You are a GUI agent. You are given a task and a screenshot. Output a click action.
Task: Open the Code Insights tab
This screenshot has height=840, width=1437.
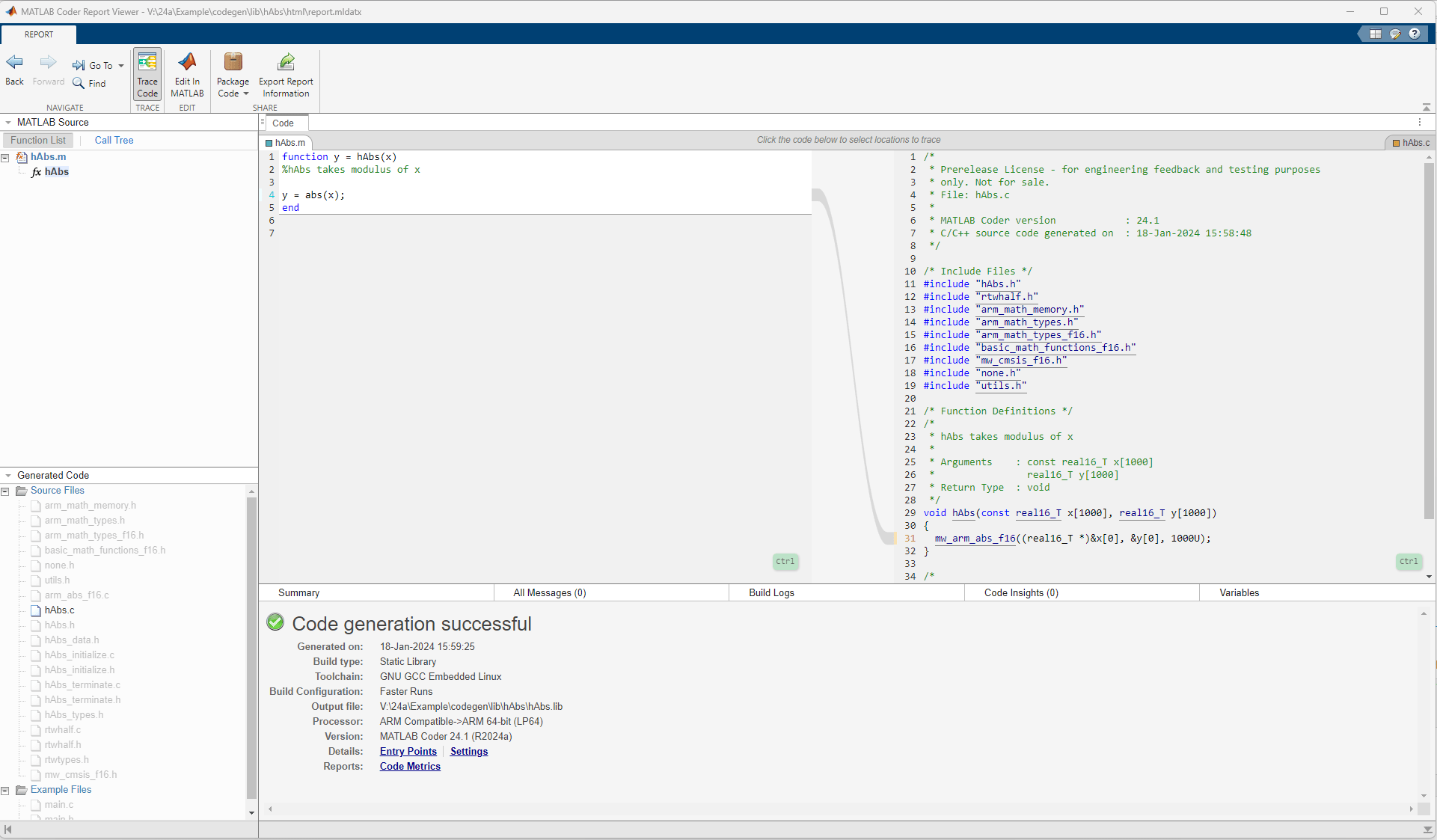click(1020, 592)
